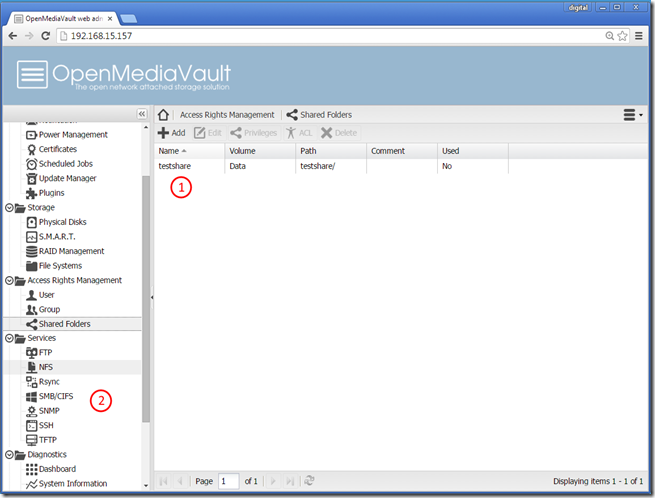The width and height of the screenshot is (655, 498).
Task: Add a new shared folder
Action: (171, 133)
